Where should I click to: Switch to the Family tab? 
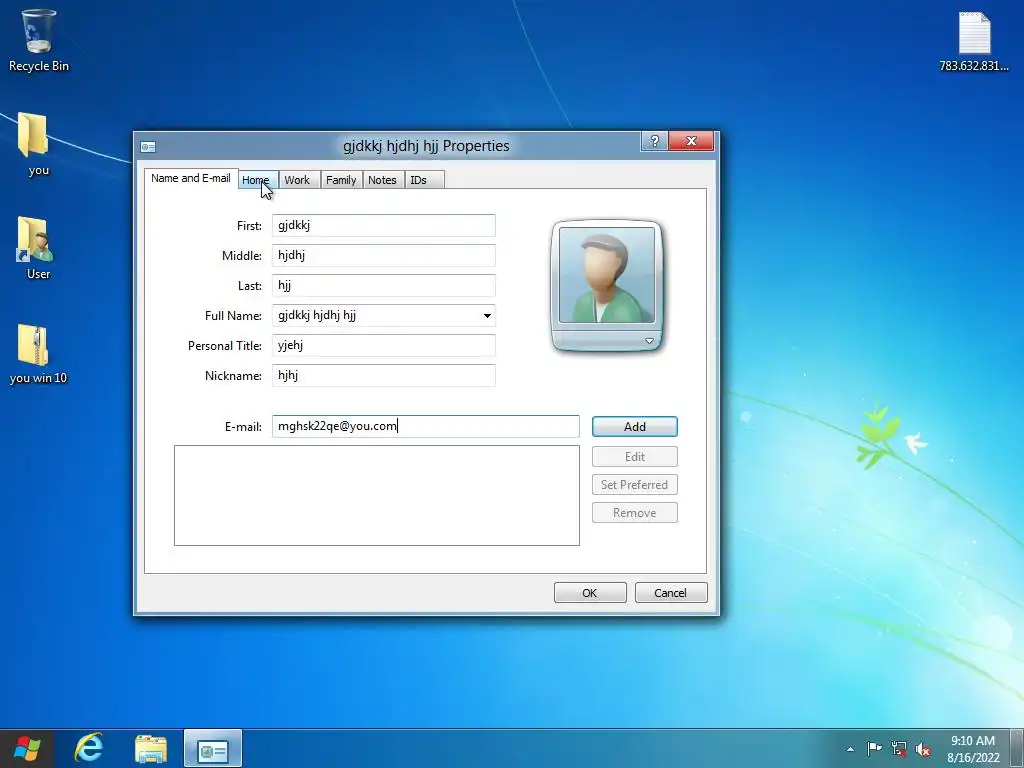click(341, 180)
